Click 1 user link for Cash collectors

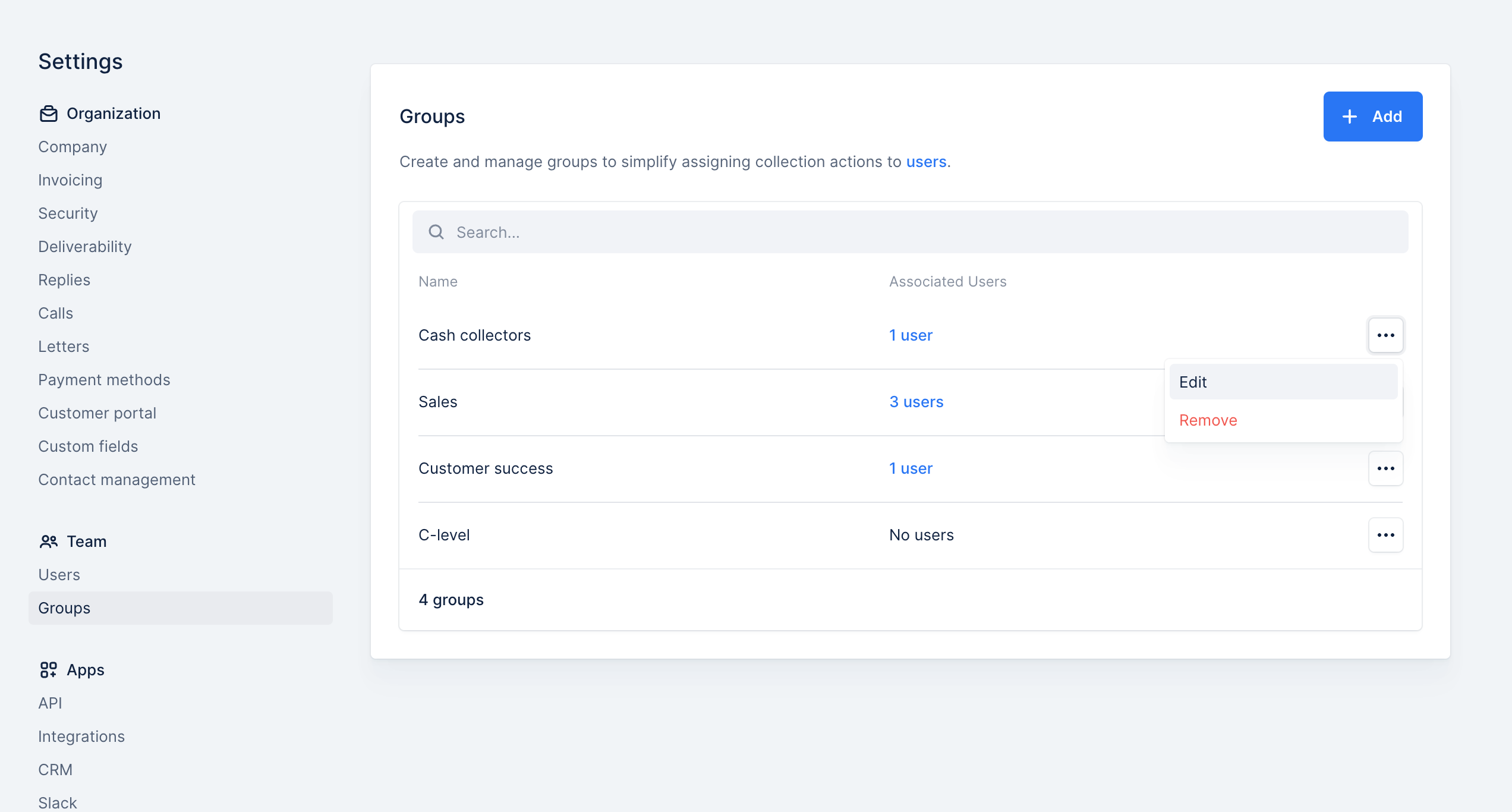click(x=911, y=335)
